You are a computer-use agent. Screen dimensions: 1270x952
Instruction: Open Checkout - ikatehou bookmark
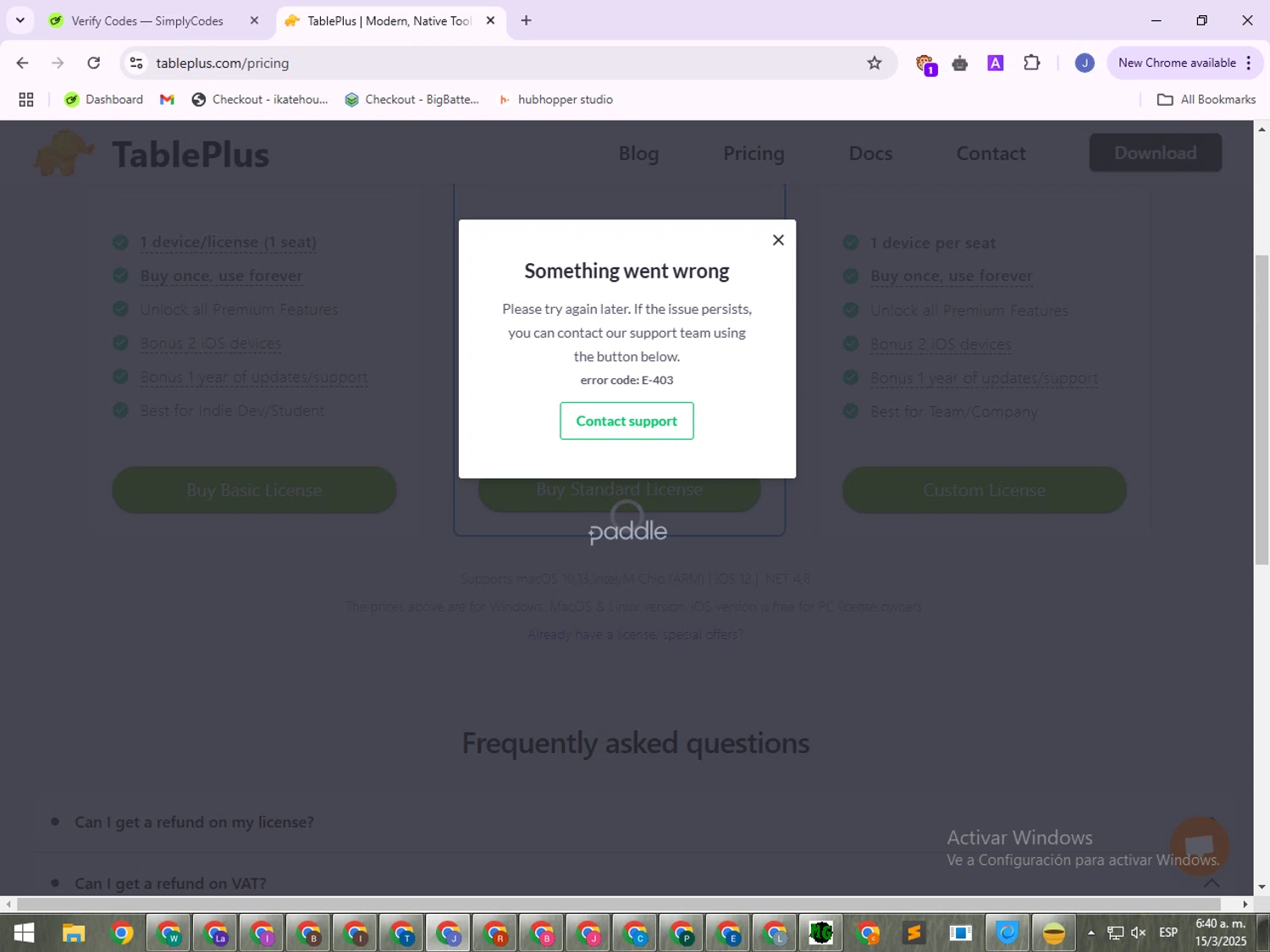point(260,100)
